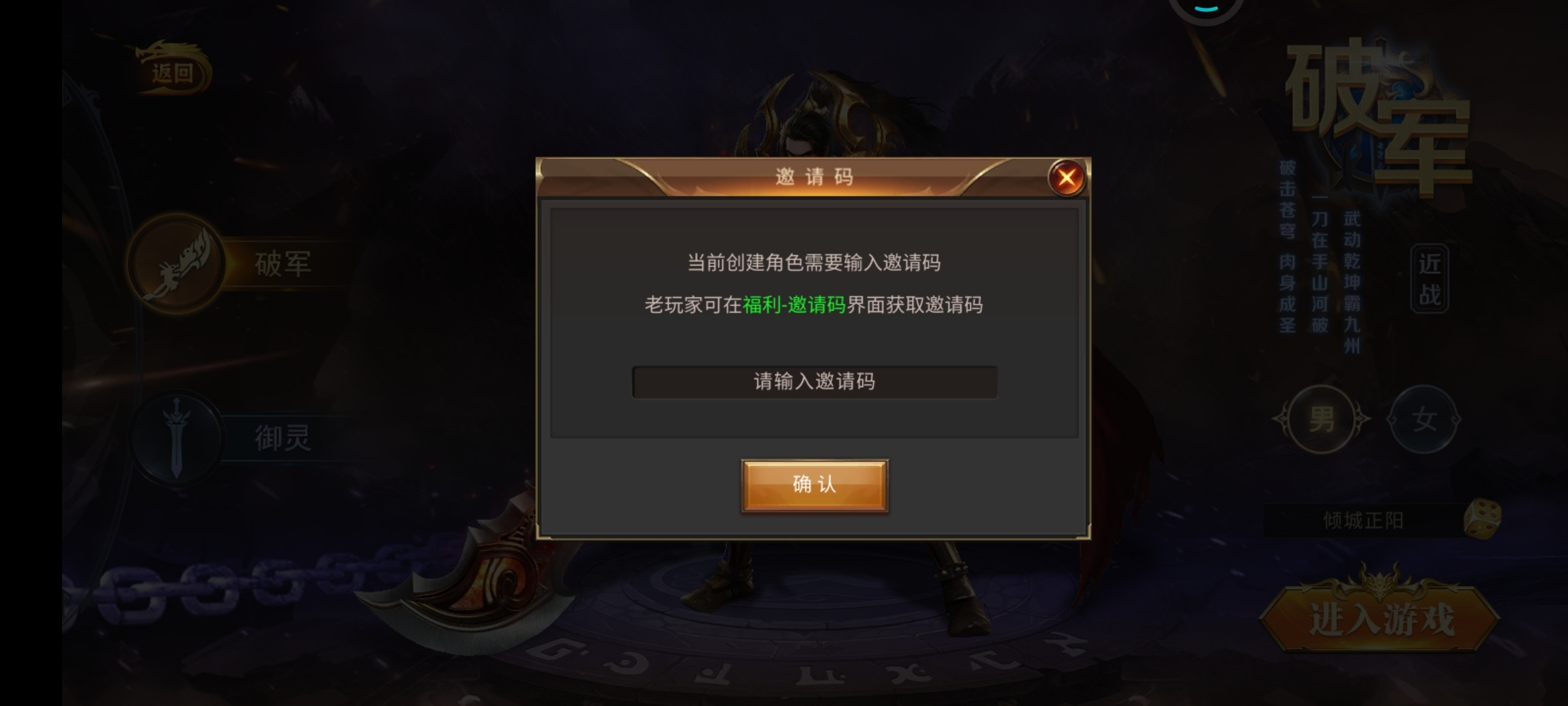Tap the 进入游戏 enter game button

(1380, 617)
